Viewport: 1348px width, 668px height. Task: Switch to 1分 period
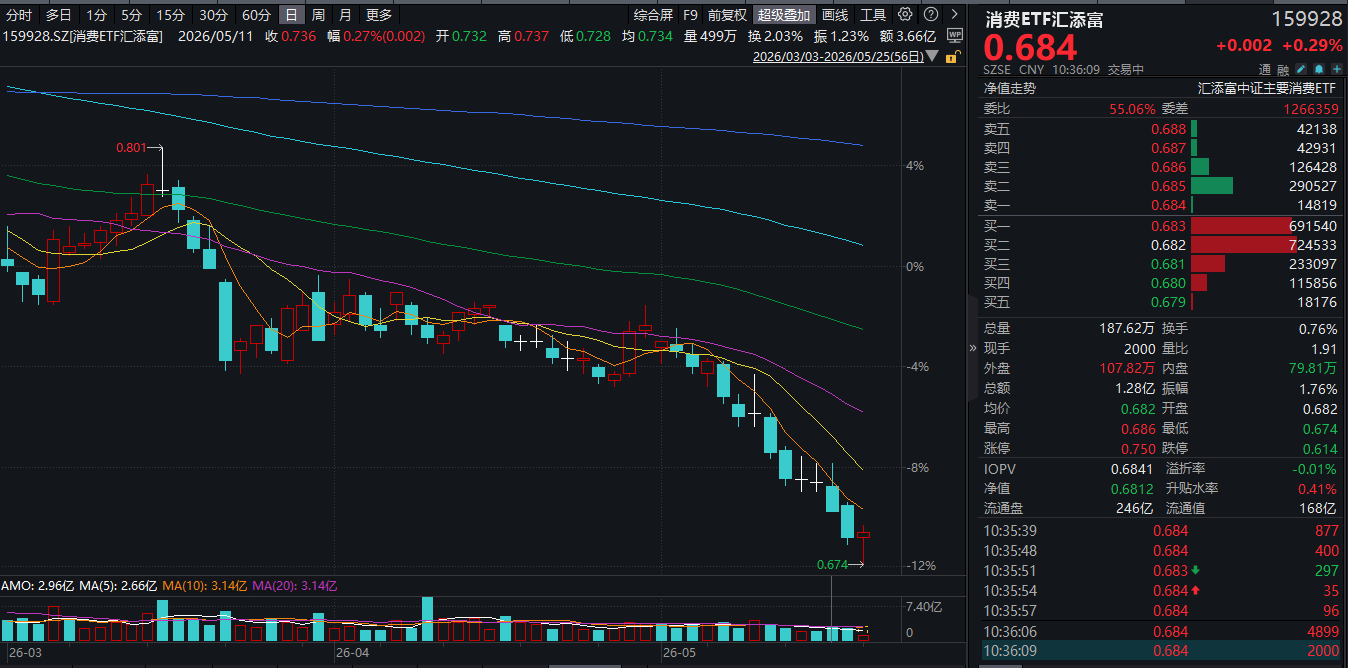click(96, 15)
